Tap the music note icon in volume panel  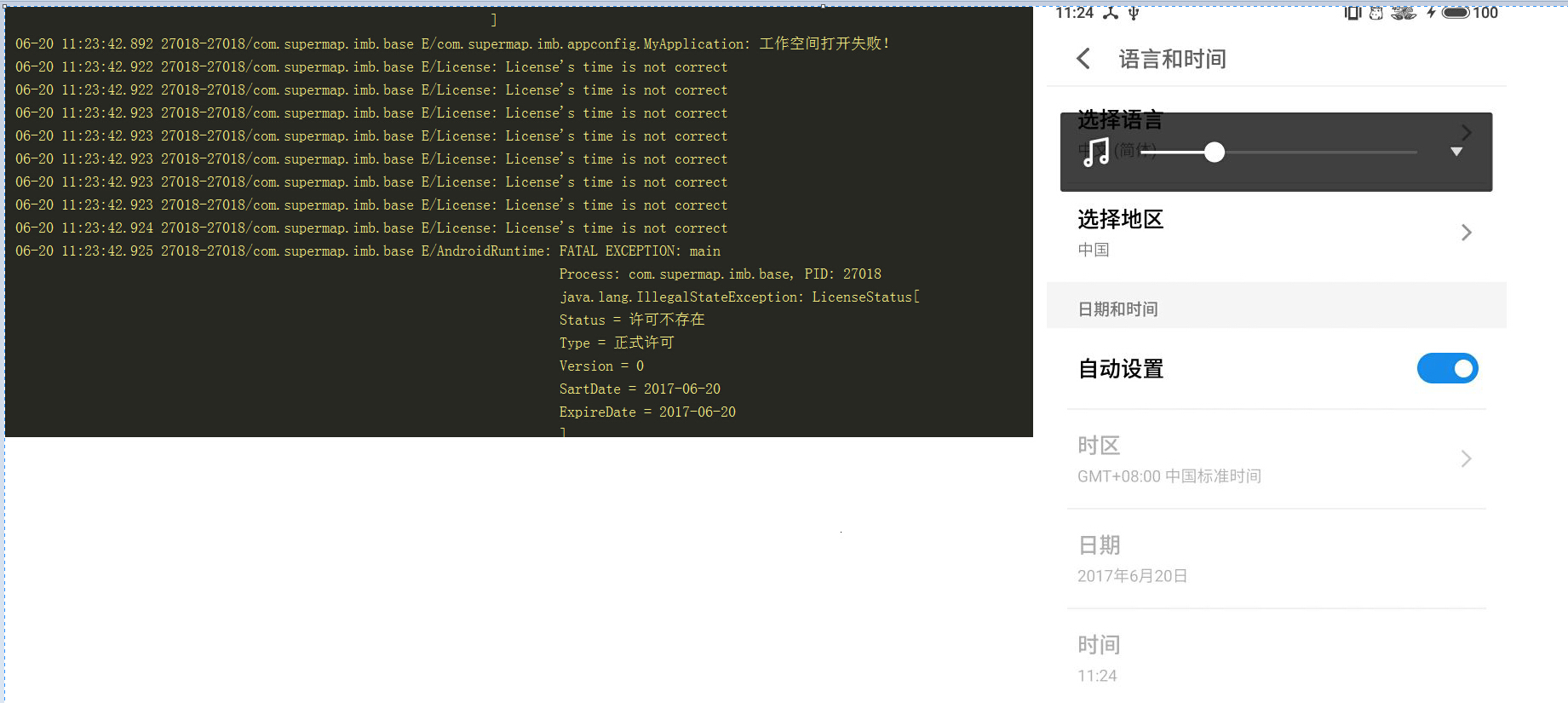pyautogui.click(x=1096, y=153)
